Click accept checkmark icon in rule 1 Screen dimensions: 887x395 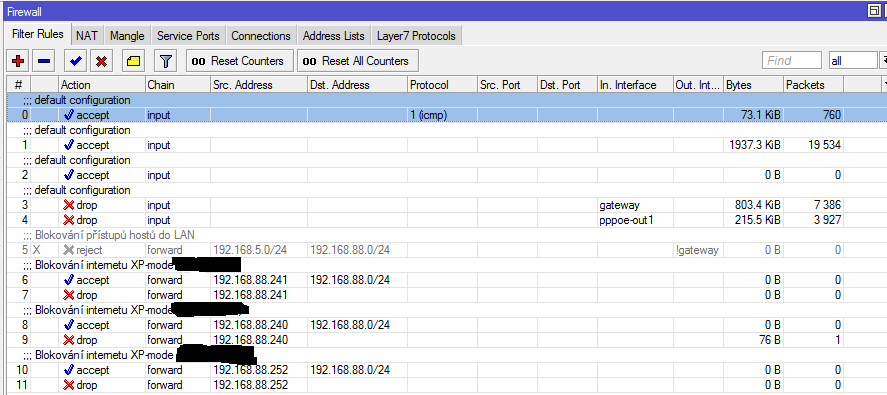68,145
